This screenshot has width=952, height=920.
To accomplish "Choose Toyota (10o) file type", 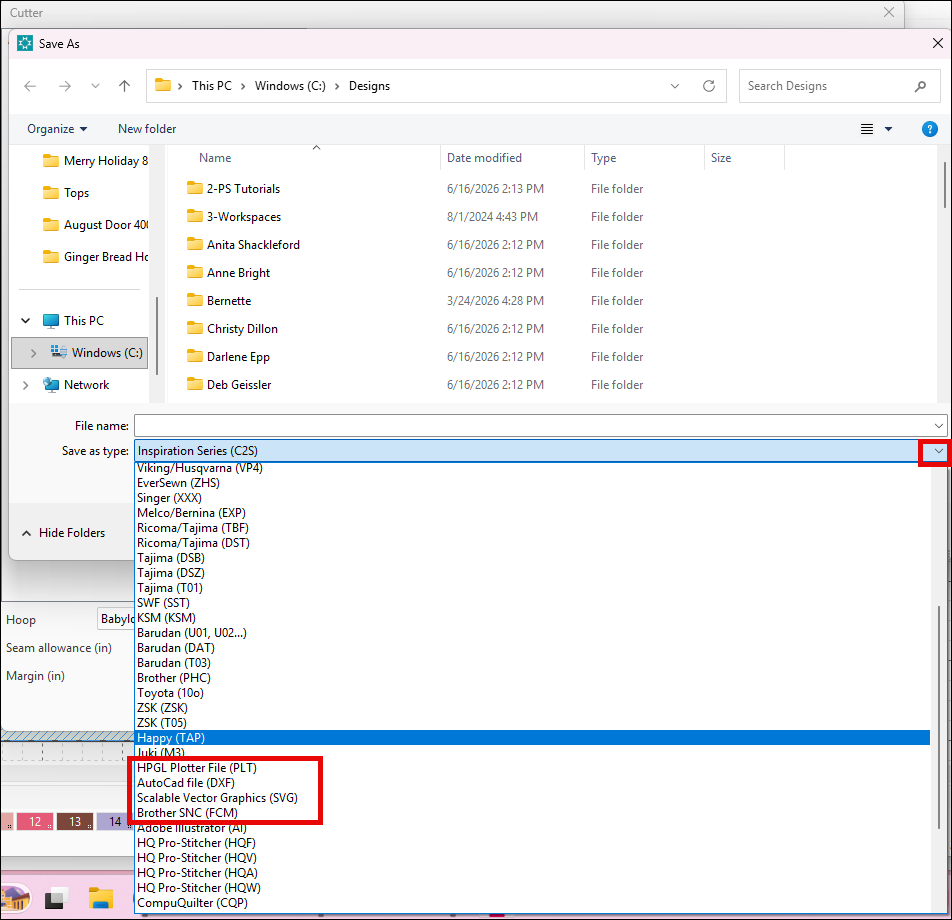I will [x=170, y=693].
